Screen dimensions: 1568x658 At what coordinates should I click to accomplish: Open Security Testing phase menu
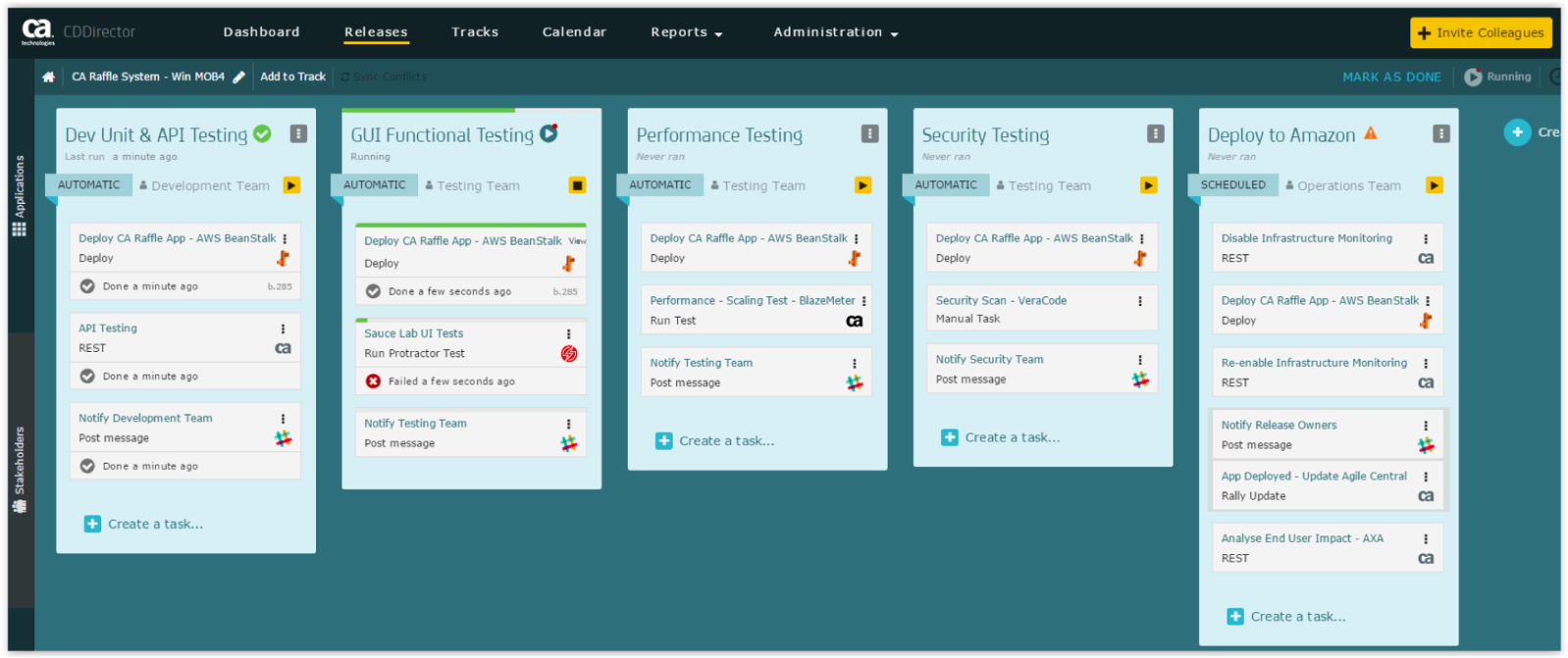pos(1155,133)
